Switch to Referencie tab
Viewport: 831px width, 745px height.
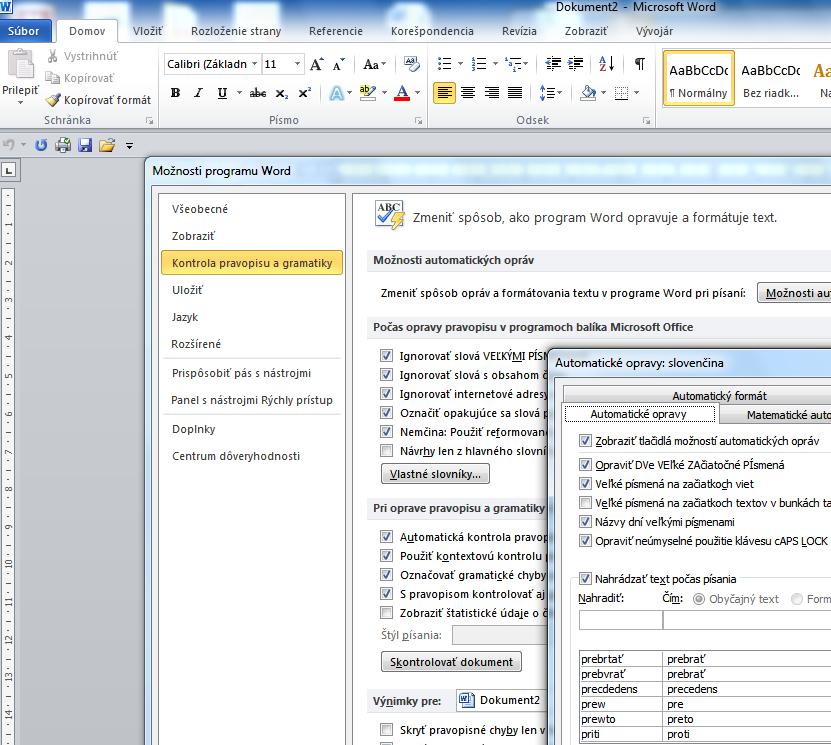(x=335, y=31)
